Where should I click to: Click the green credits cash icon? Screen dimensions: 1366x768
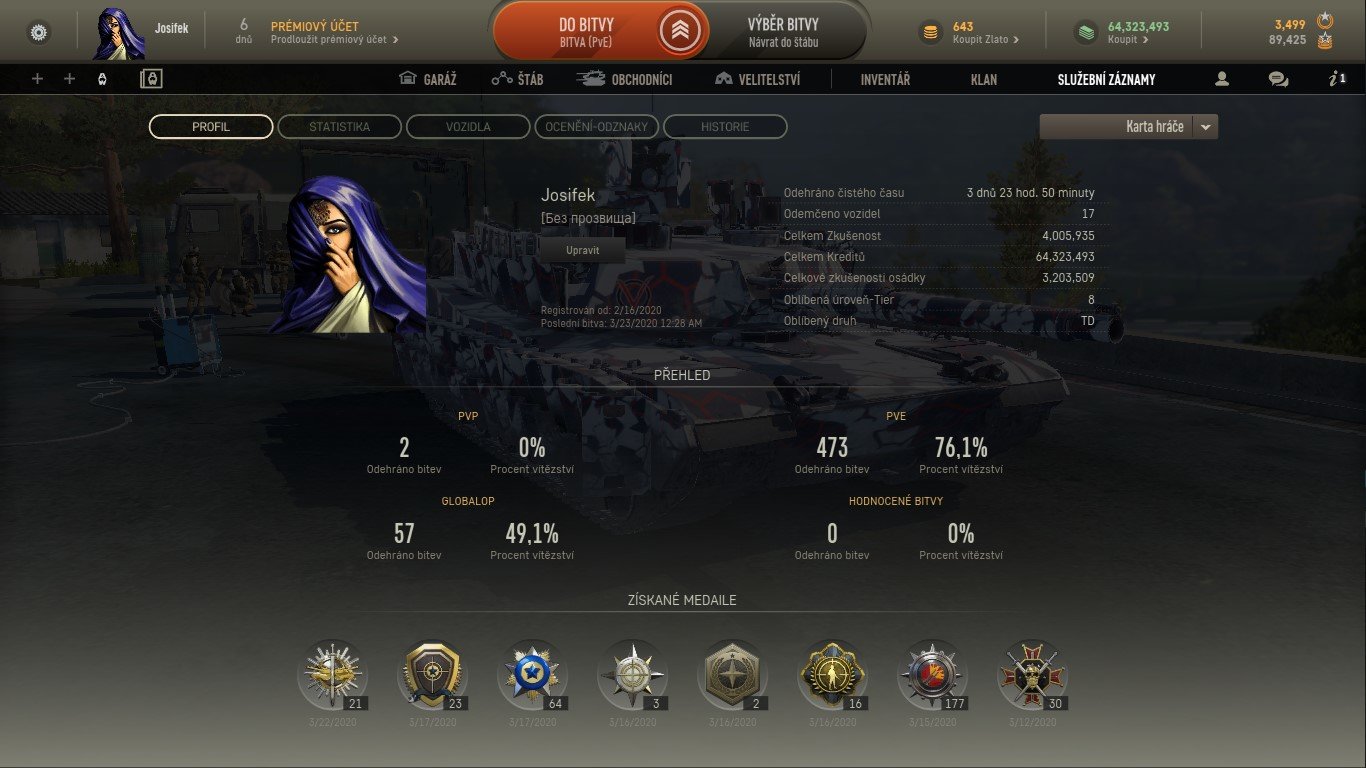click(1086, 33)
